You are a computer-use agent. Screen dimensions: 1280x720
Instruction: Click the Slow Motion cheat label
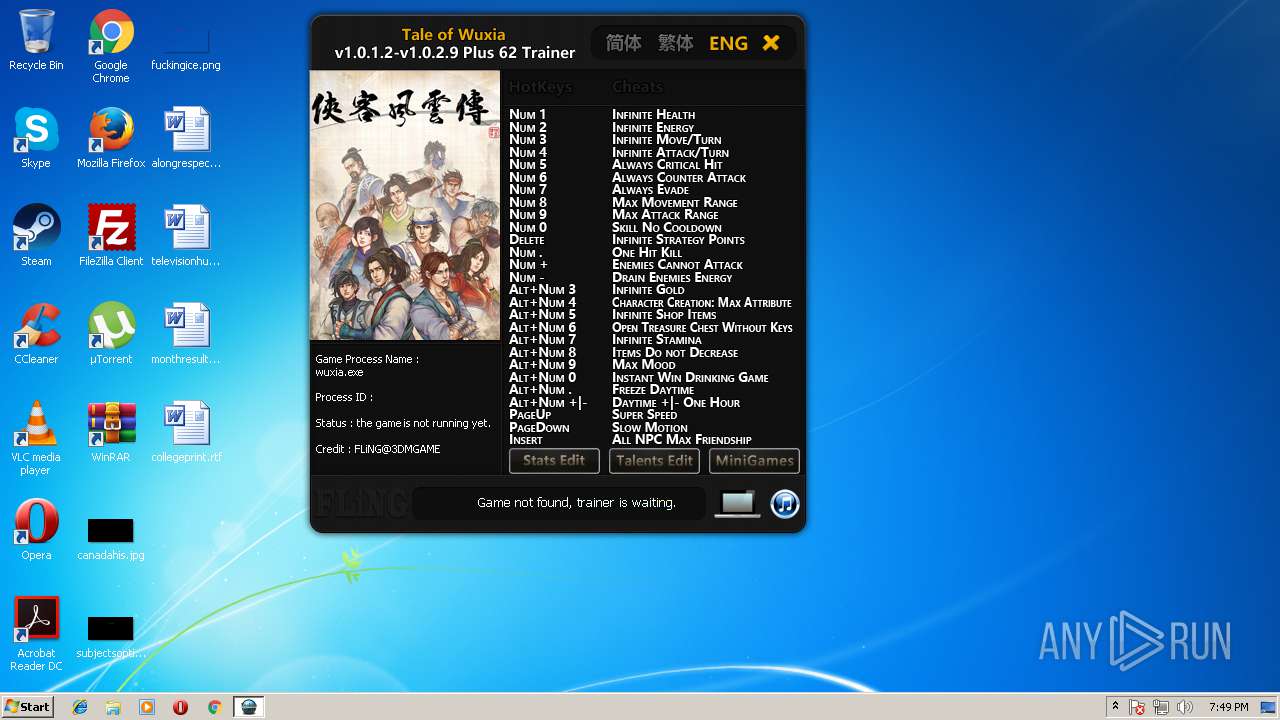[650, 427]
